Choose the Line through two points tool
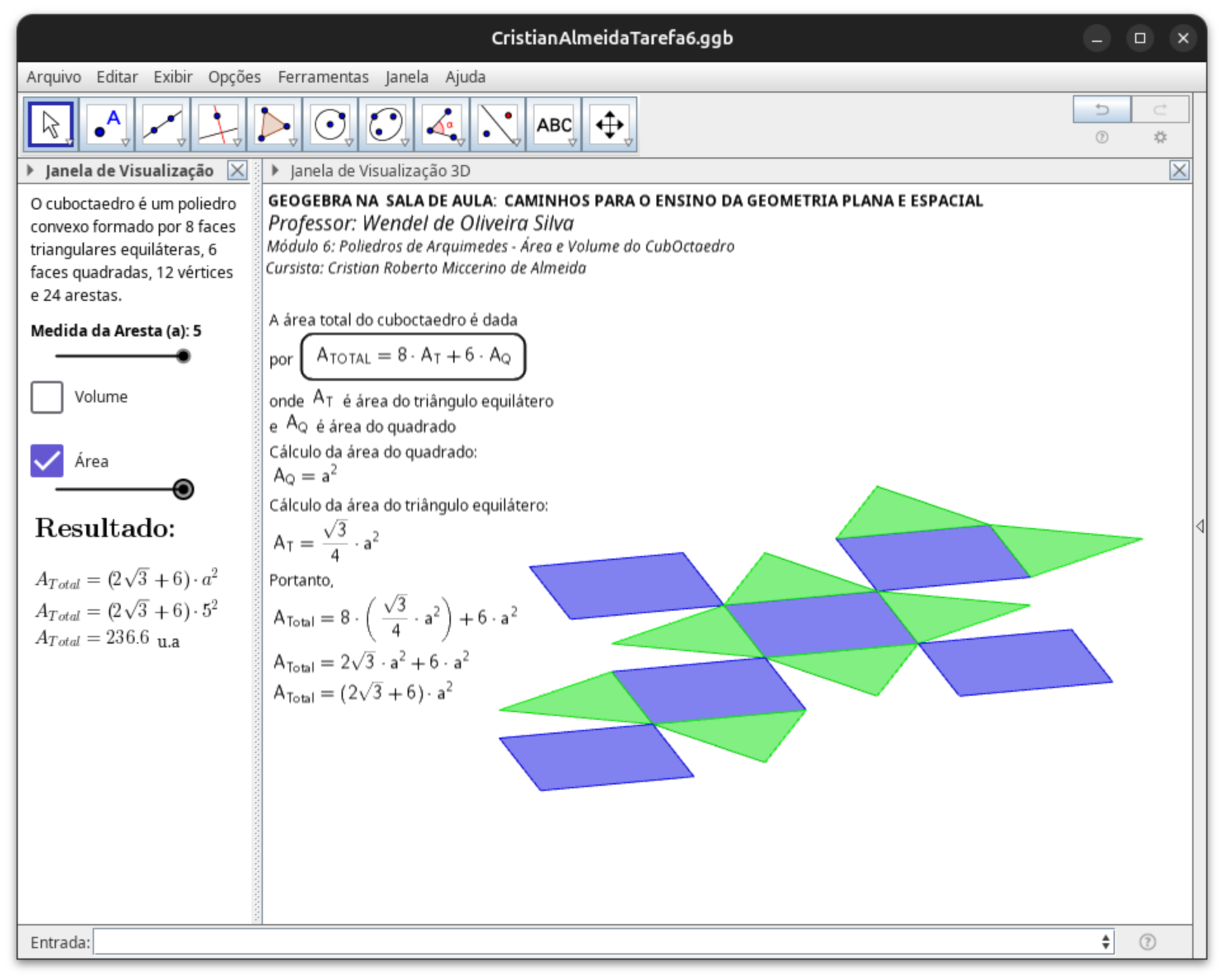 (163, 124)
